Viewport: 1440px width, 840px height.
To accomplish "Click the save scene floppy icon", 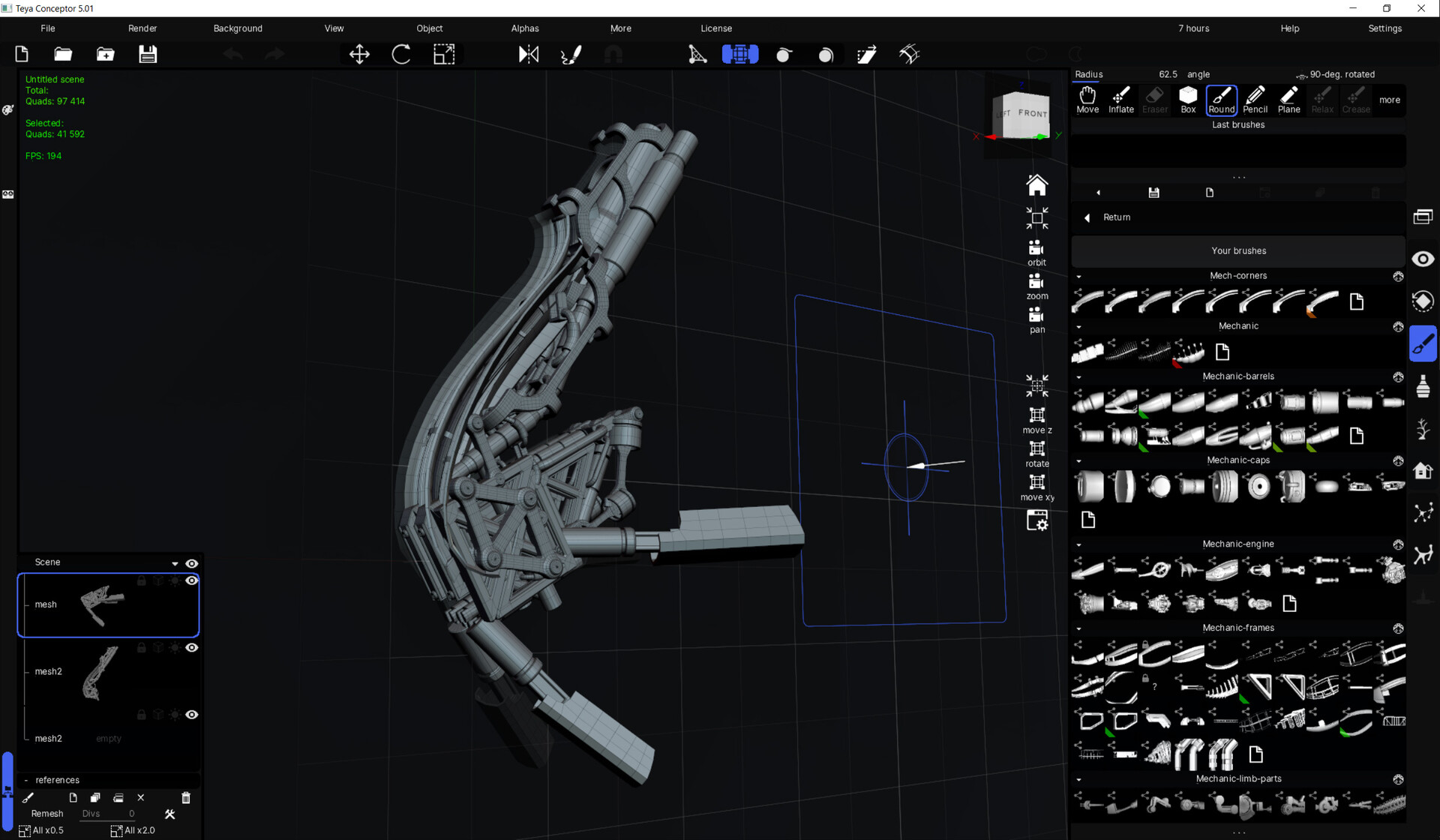I will click(148, 54).
